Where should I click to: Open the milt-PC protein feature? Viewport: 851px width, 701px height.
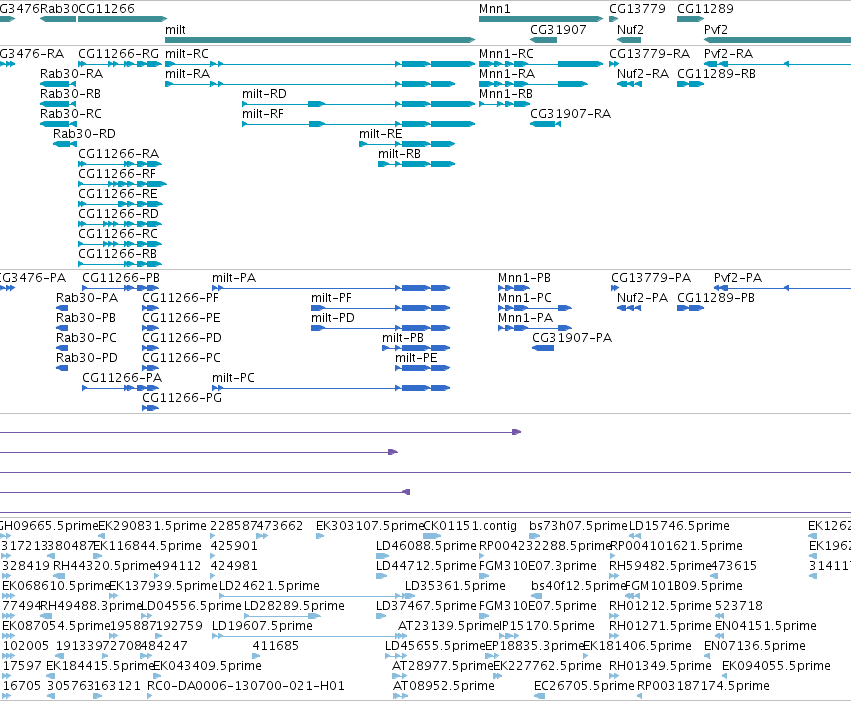(331, 388)
